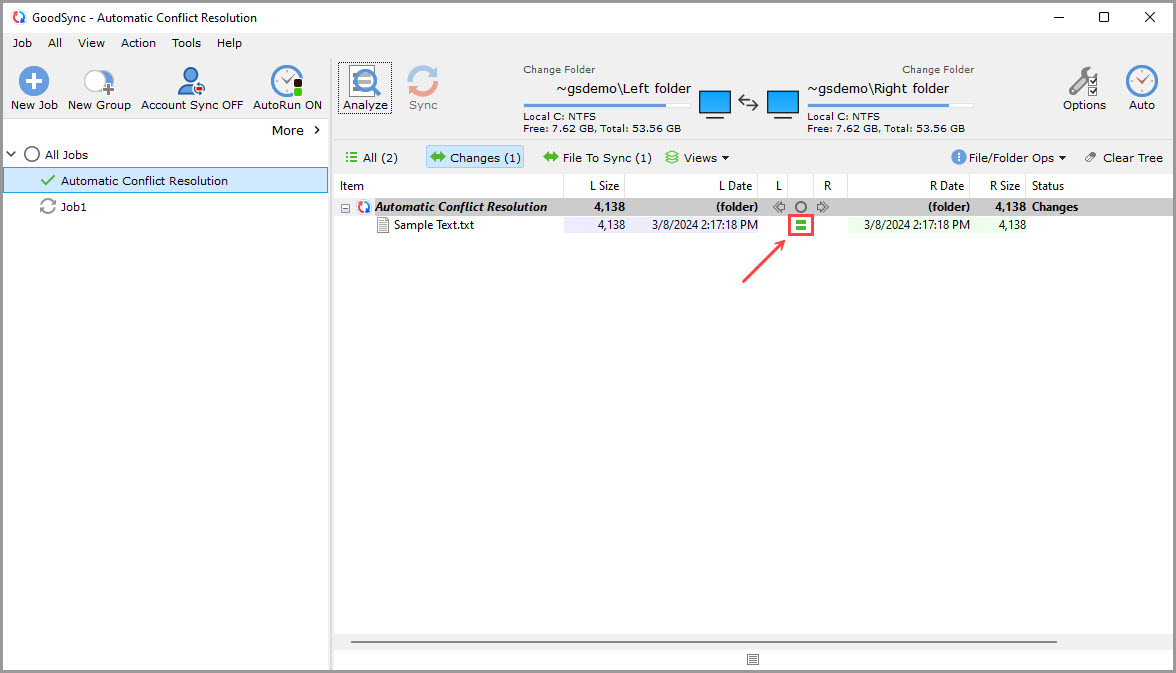Viewport: 1176px width, 673px height.
Task: Change the right folder path ~gsdemo\Right folder
Action: tap(878, 89)
